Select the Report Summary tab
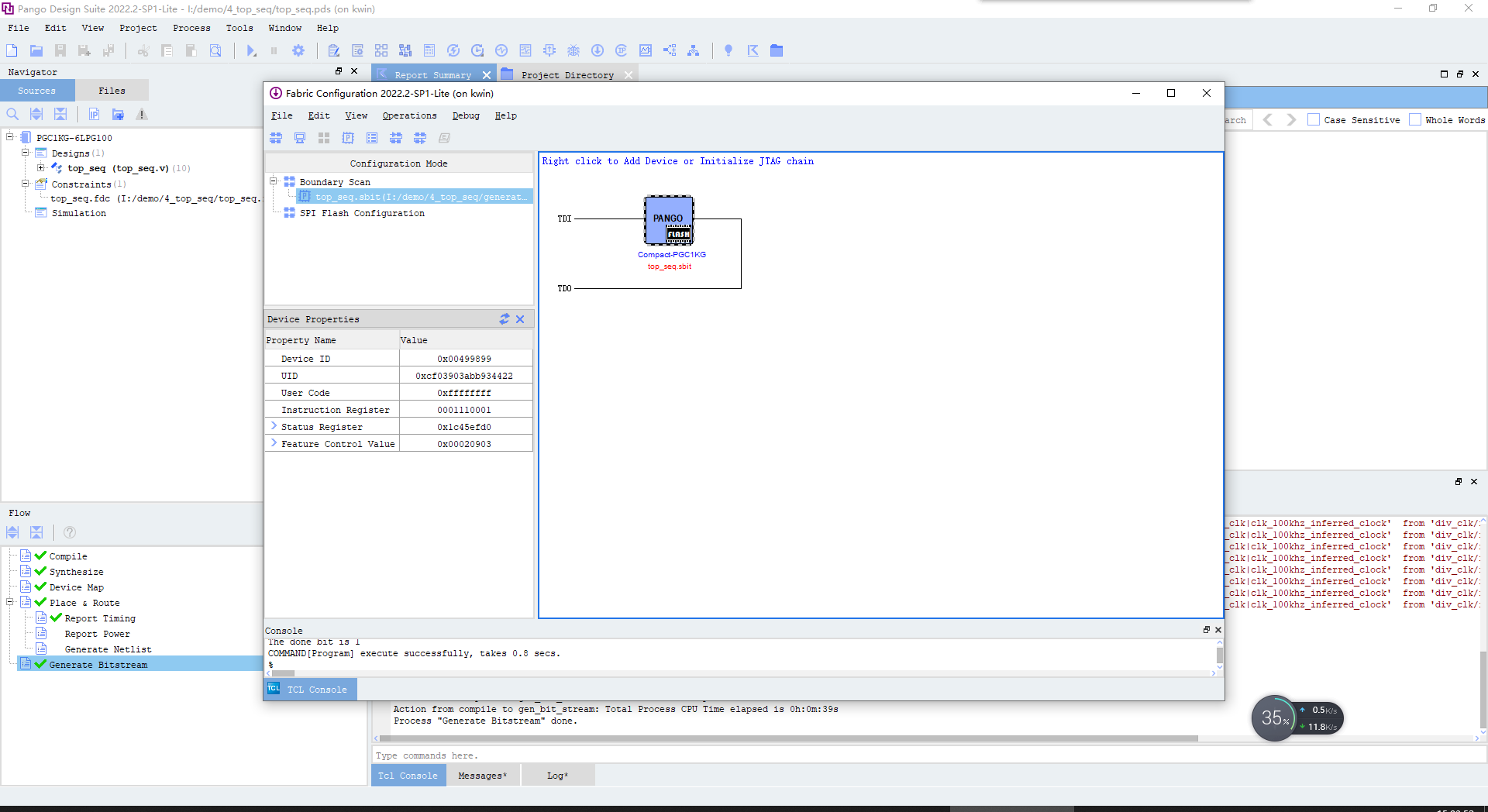Viewport: 1488px width, 812px height. (x=432, y=75)
